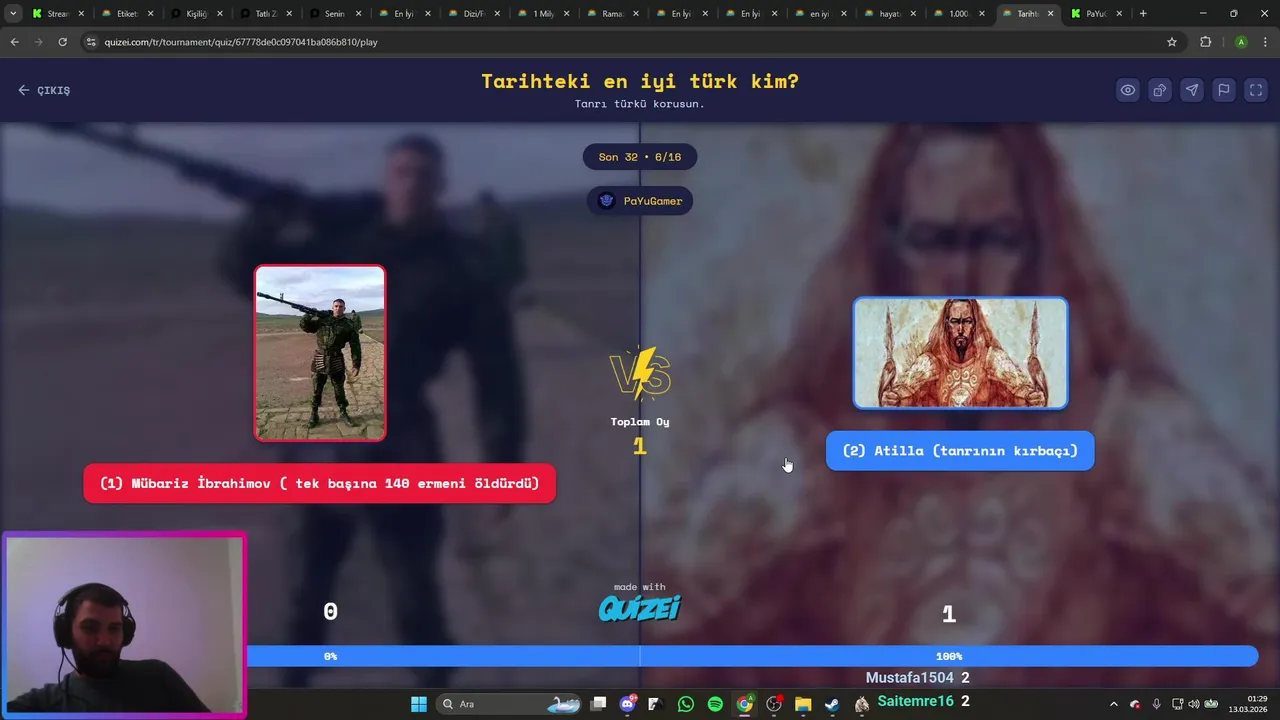The image size is (1280, 720).
Task: Close the Stream tab
Action: pos(81,14)
